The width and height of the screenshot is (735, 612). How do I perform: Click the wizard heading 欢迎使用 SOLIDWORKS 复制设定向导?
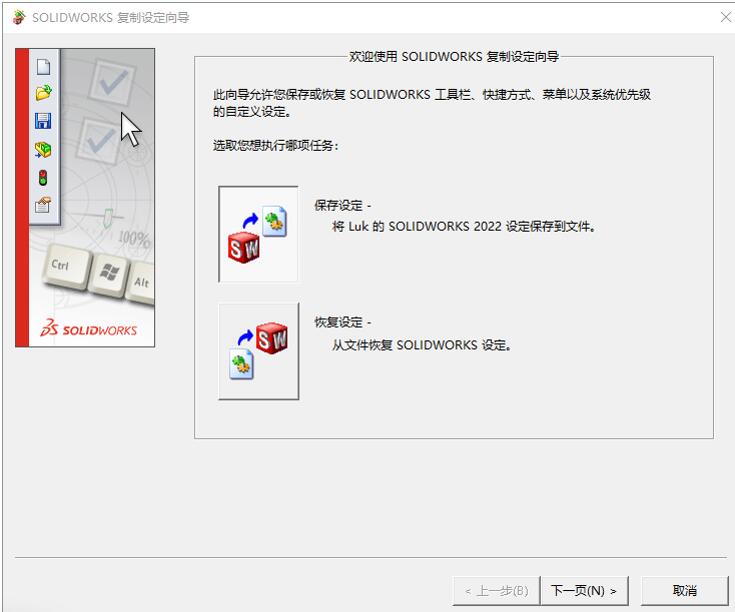(x=454, y=57)
